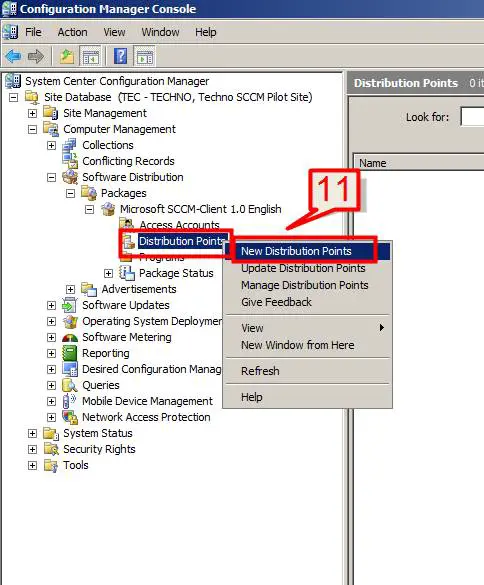
Task: Click the Up one level folder icon
Action: 67,57
